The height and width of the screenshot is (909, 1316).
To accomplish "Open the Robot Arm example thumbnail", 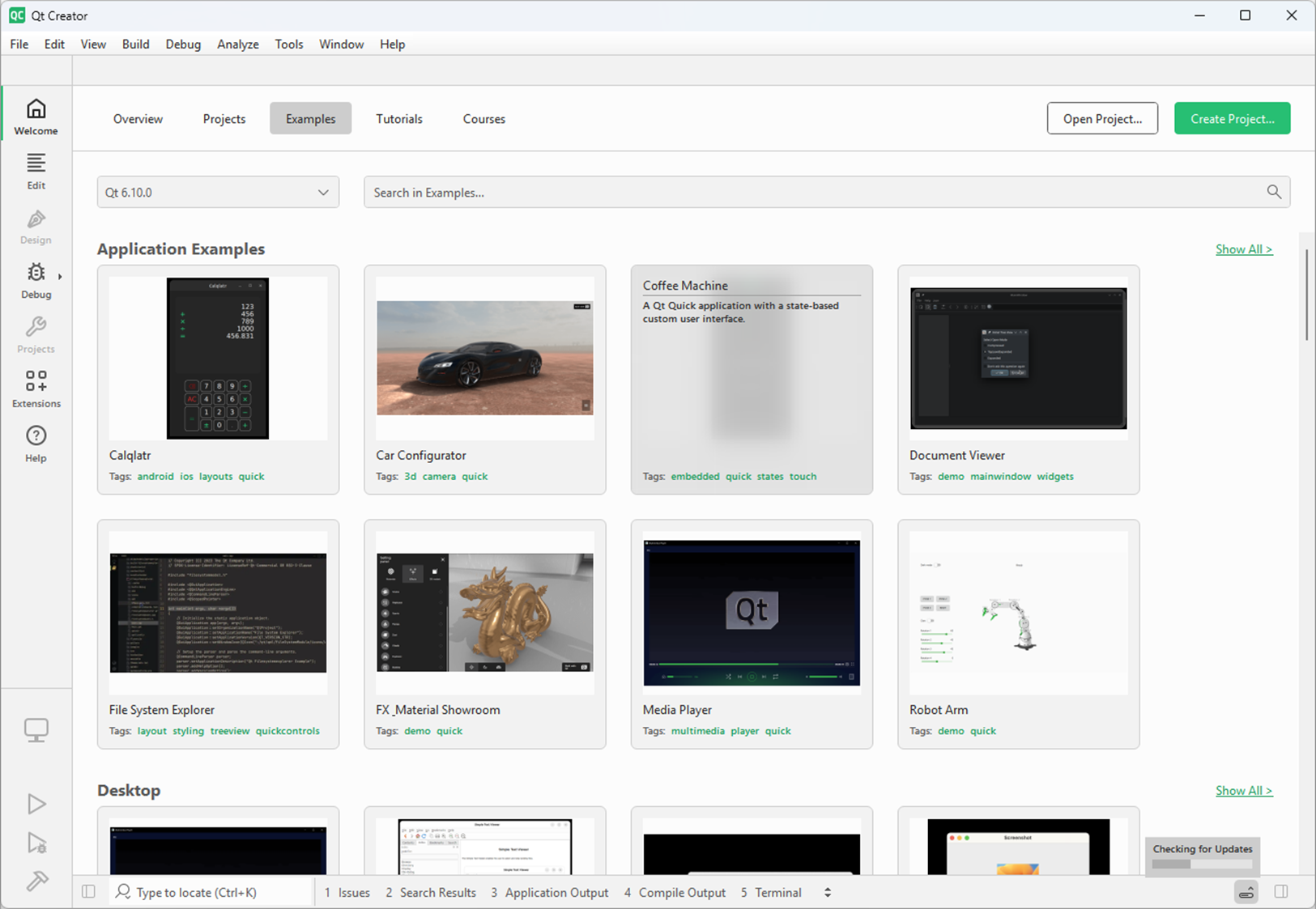I will pos(1019,613).
